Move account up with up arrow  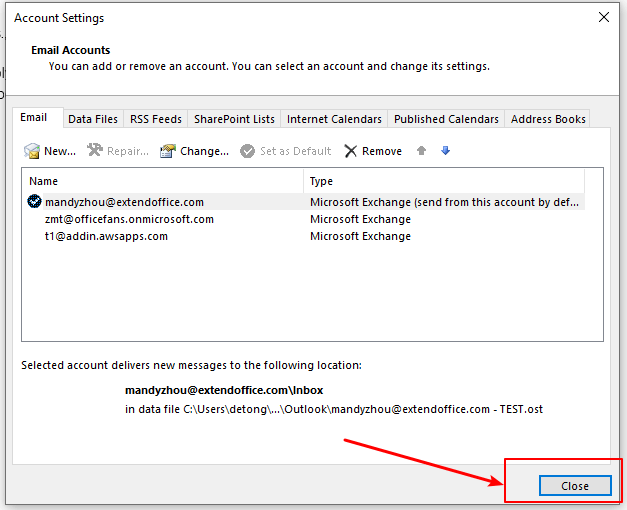click(x=422, y=151)
